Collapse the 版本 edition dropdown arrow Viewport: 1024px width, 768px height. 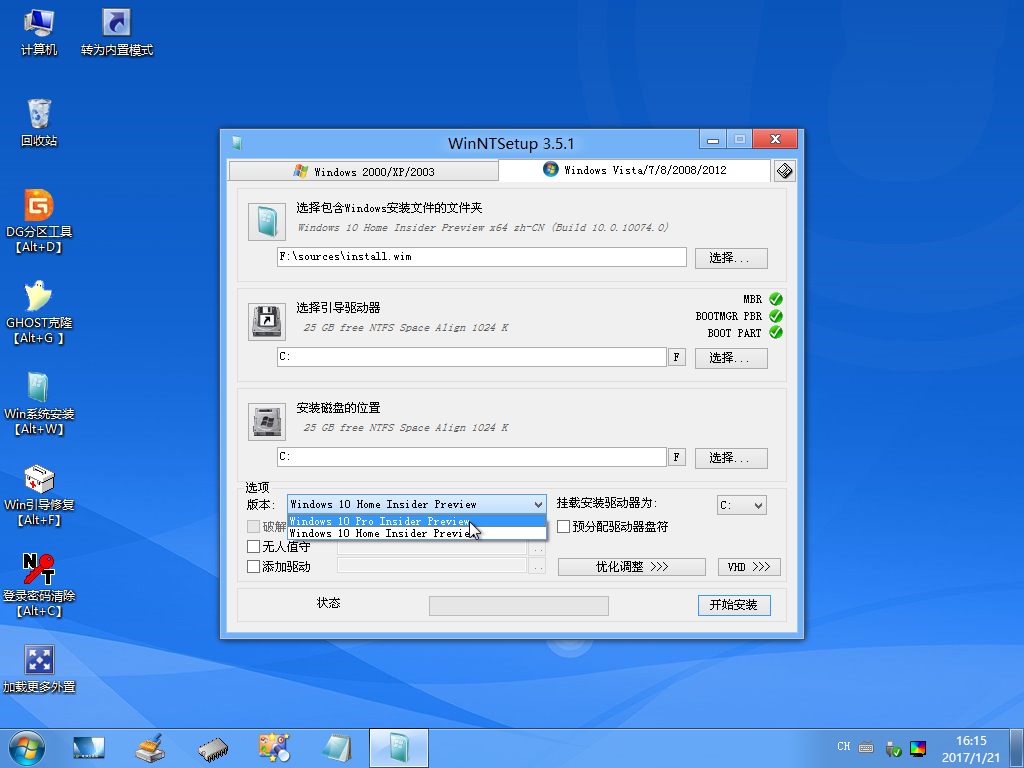pos(538,504)
